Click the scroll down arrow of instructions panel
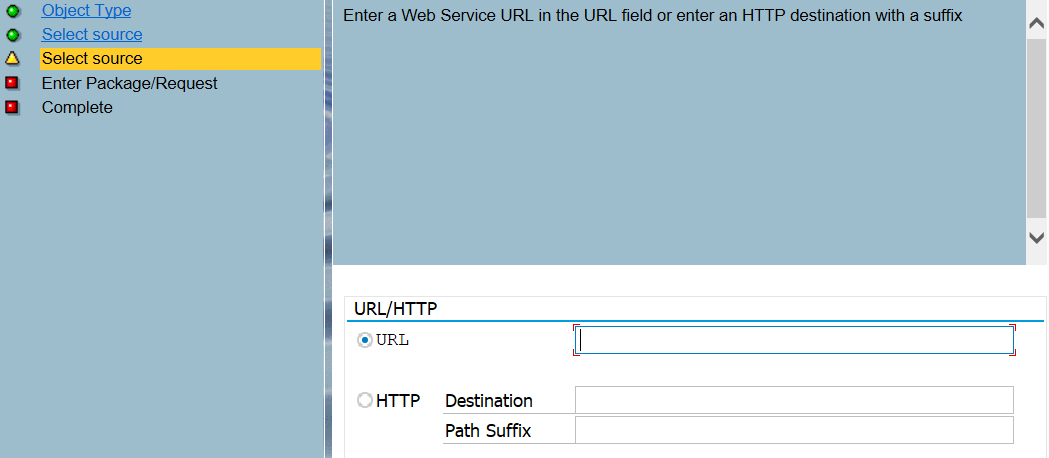This screenshot has width=1049, height=458. (1036, 237)
